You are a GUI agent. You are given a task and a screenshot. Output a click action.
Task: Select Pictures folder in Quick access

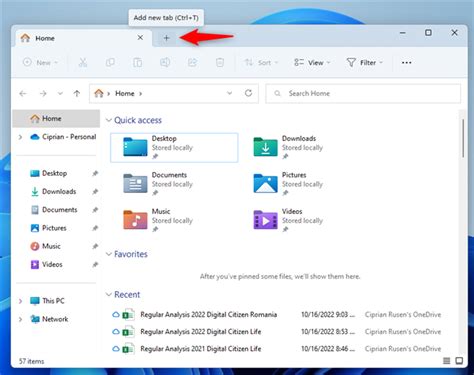click(288, 184)
